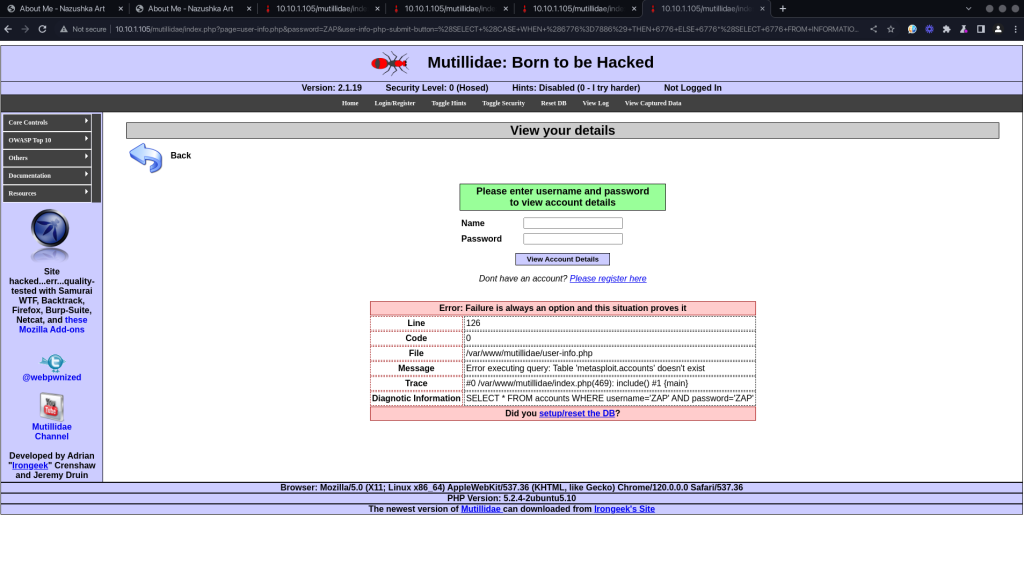Follow the 'Please register here' link
The image size is (1024, 564).
(608, 279)
